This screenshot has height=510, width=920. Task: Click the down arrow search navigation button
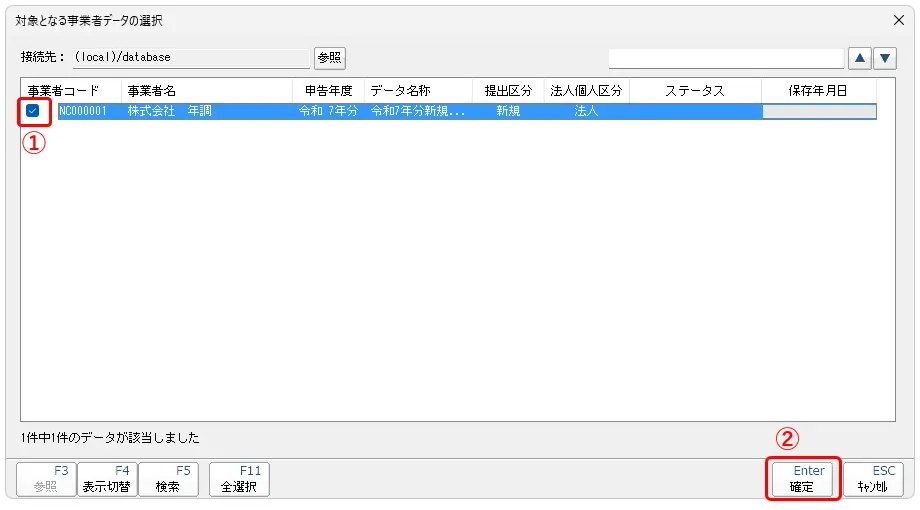tap(885, 58)
